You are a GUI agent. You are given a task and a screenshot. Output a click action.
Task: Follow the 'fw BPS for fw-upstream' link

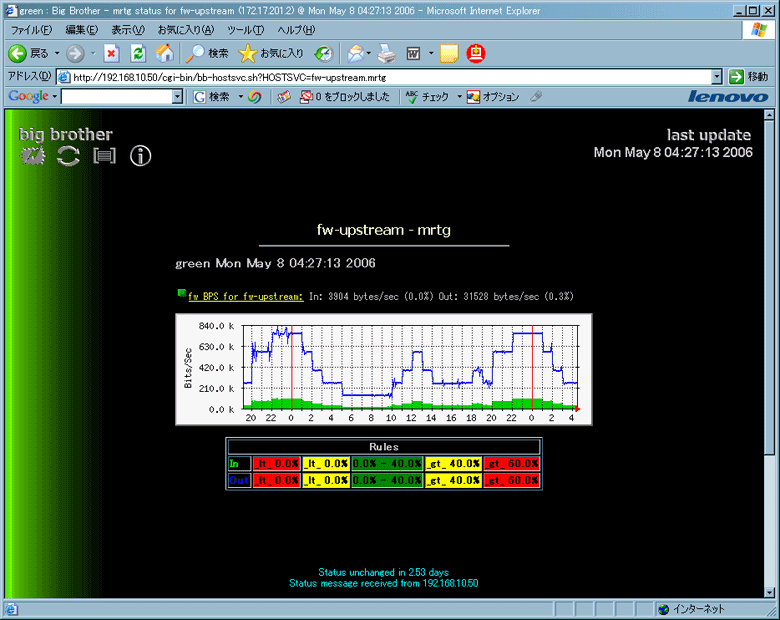(245, 296)
